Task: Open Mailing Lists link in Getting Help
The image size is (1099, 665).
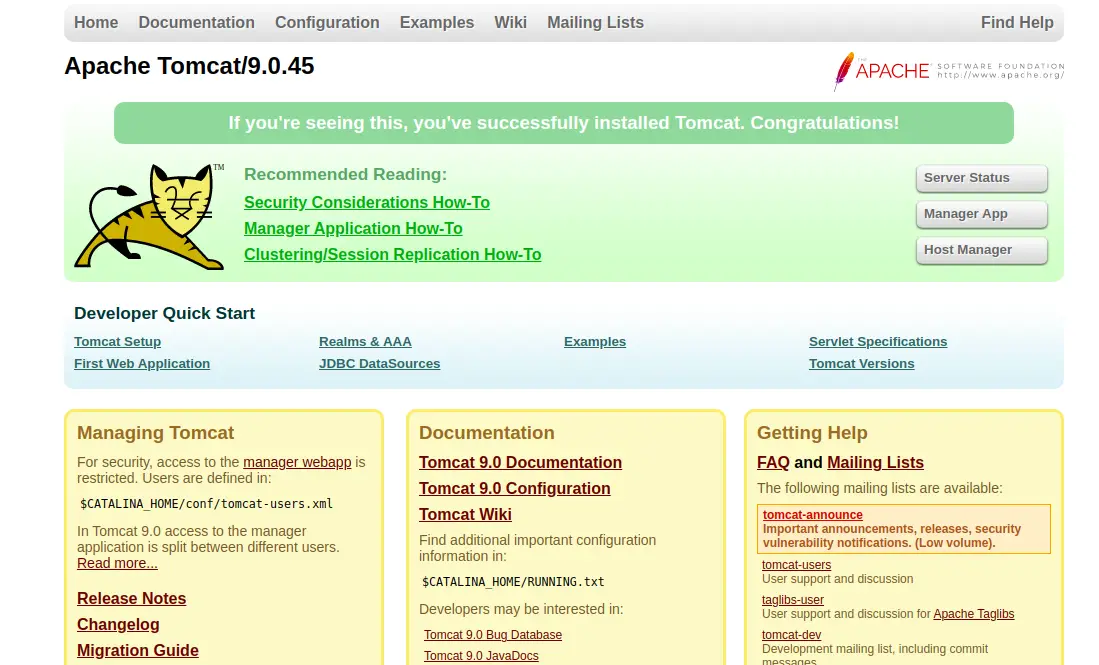Action: (875, 462)
